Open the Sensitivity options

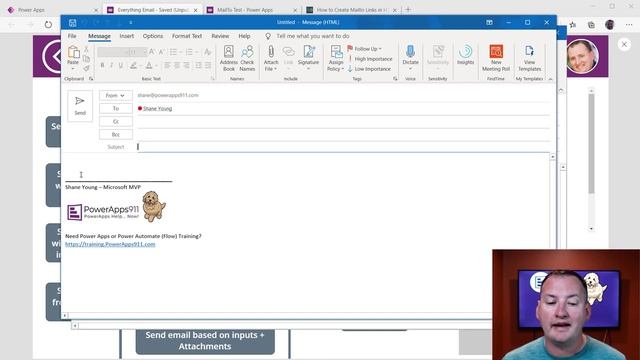click(x=438, y=56)
